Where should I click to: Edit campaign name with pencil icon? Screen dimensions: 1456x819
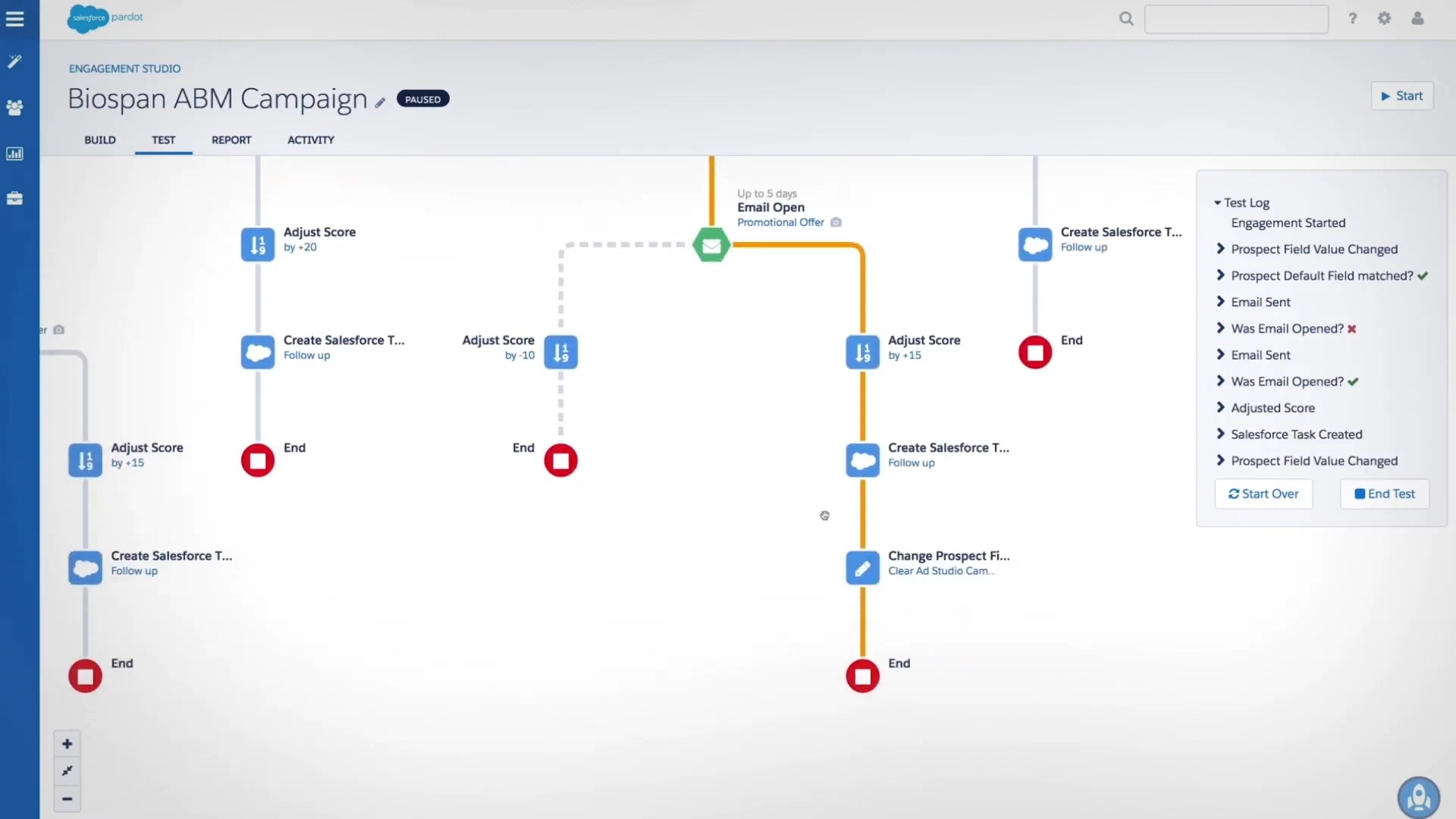coord(380,102)
